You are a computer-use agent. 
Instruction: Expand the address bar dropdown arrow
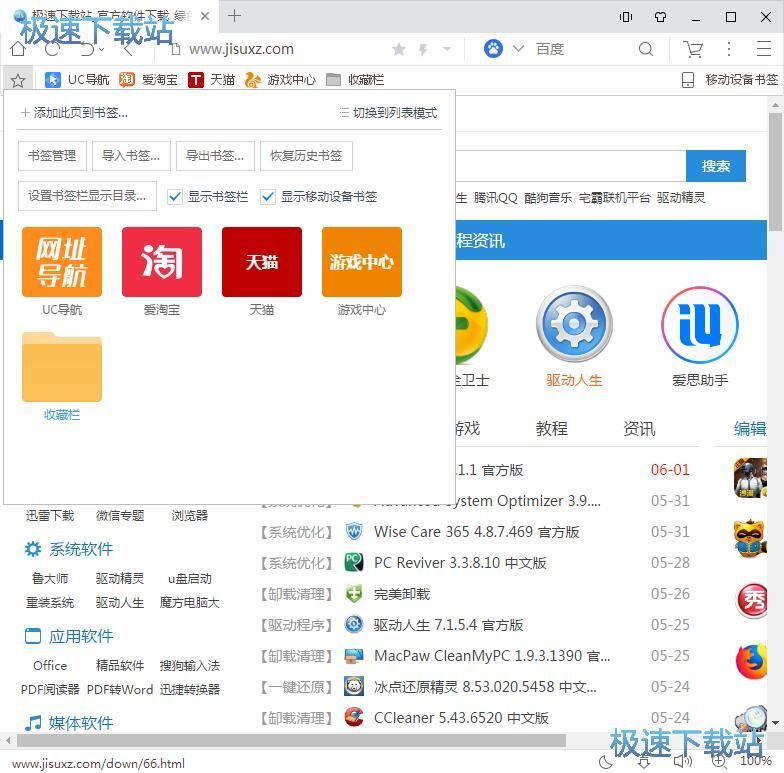coord(446,49)
